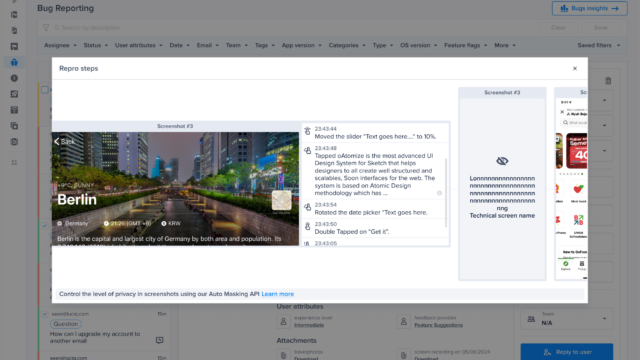Viewport: 640px width, 360px height.
Task: Click the feedback provider attribute icon
Action: click(x=403, y=322)
